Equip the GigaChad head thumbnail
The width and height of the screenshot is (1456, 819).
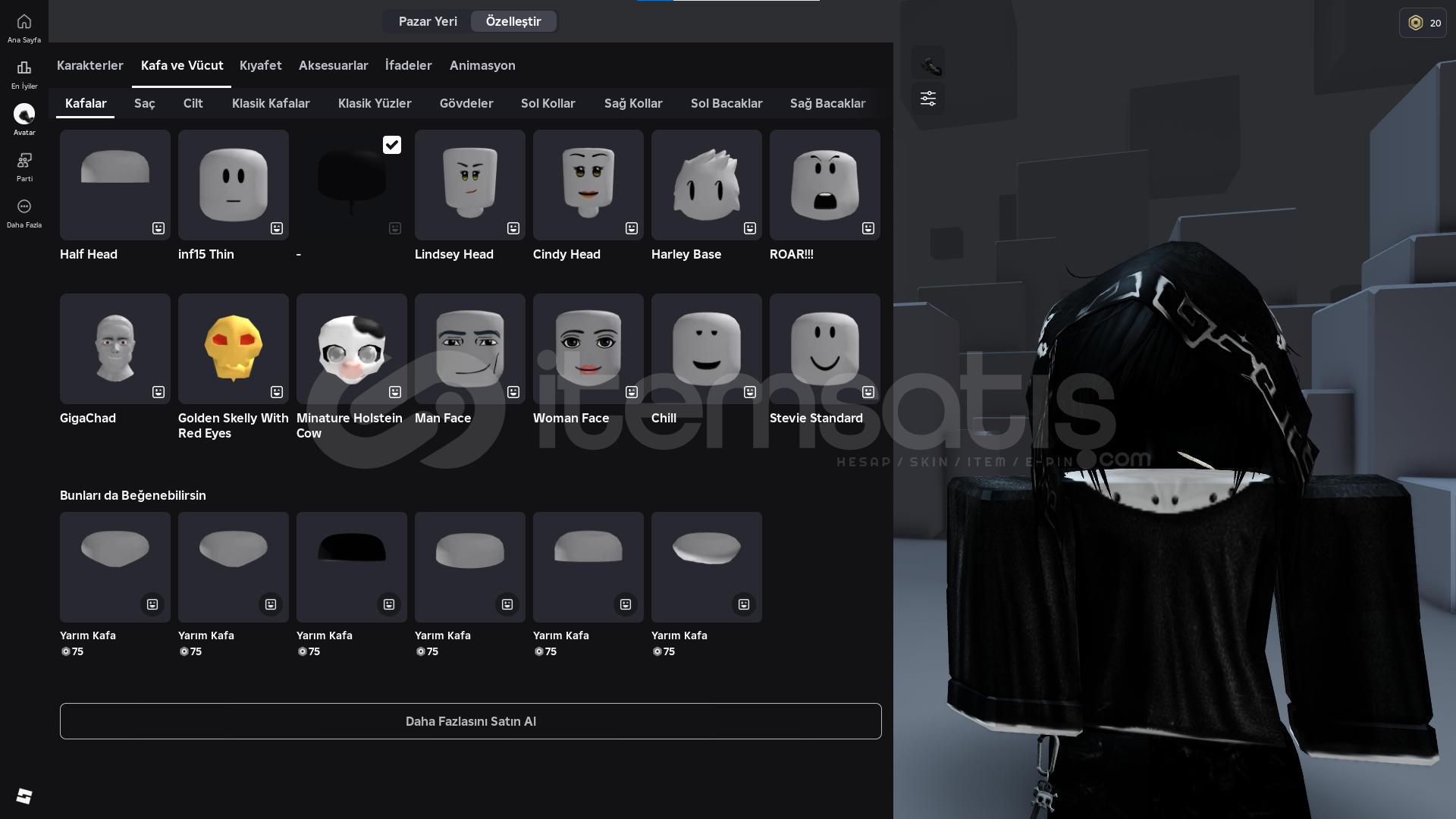tap(115, 349)
